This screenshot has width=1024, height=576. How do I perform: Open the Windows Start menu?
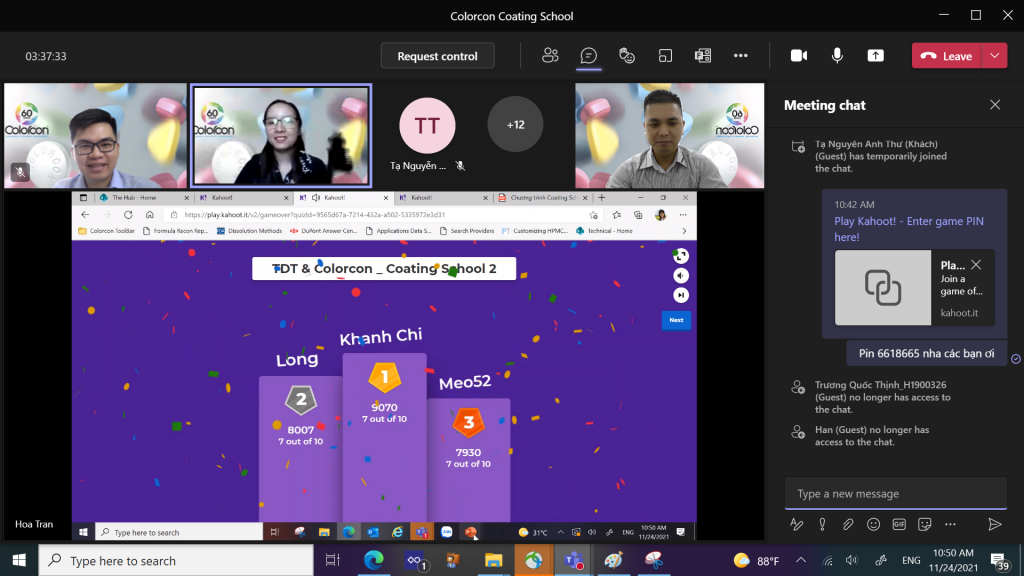(x=19, y=560)
